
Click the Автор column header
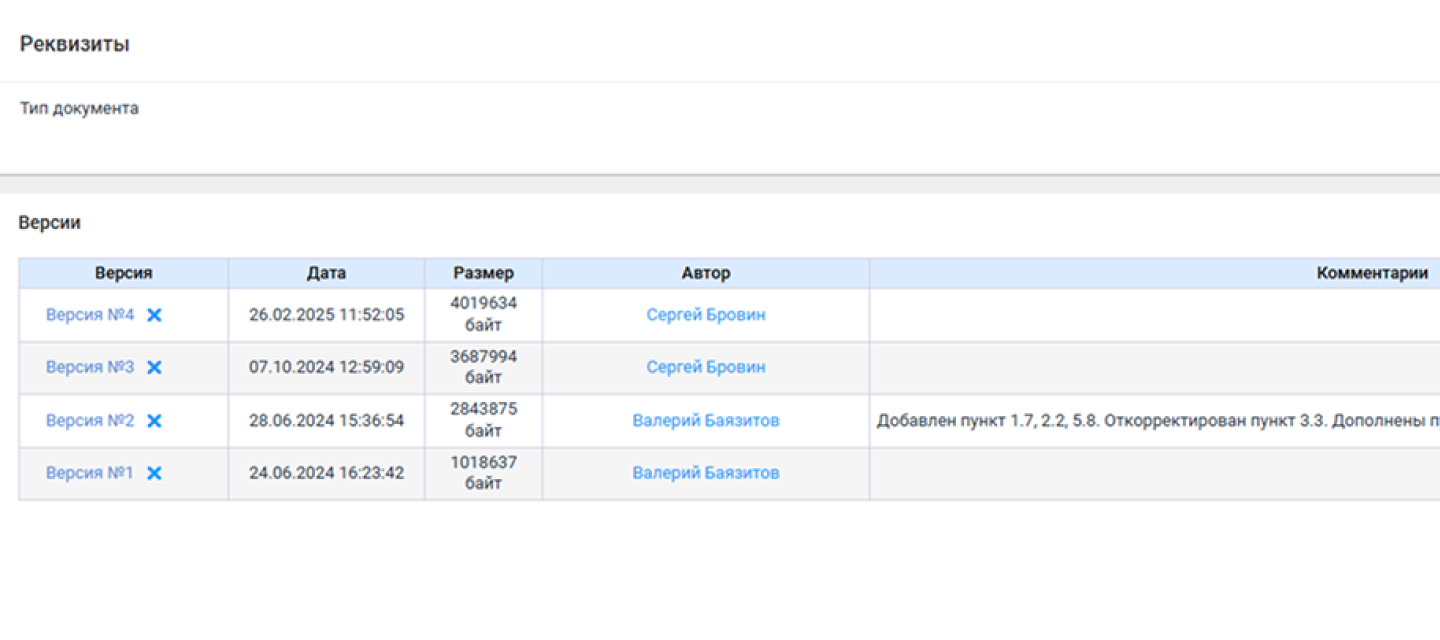click(x=706, y=273)
